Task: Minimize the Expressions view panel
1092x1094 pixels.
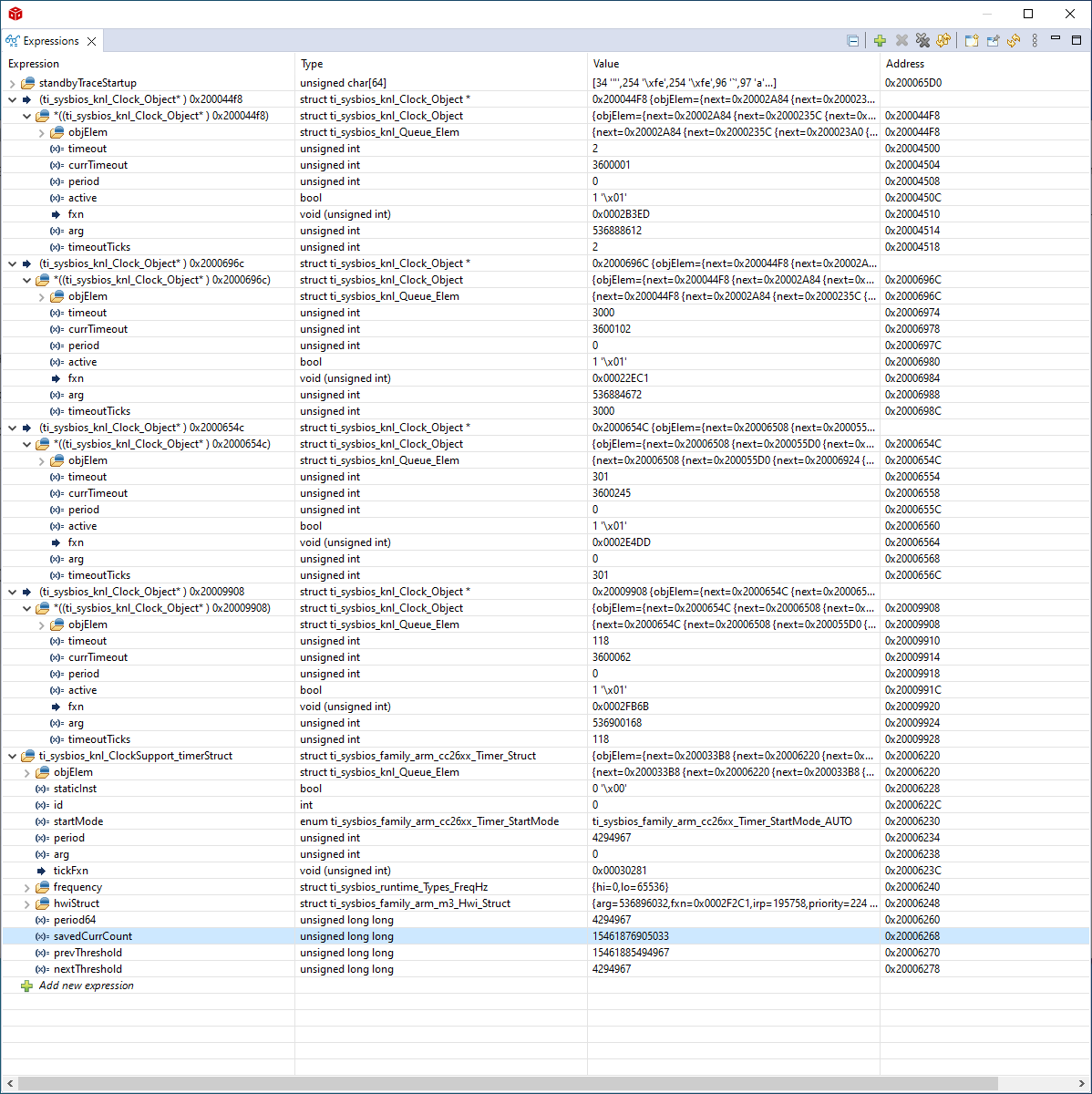Action: coord(1056,39)
